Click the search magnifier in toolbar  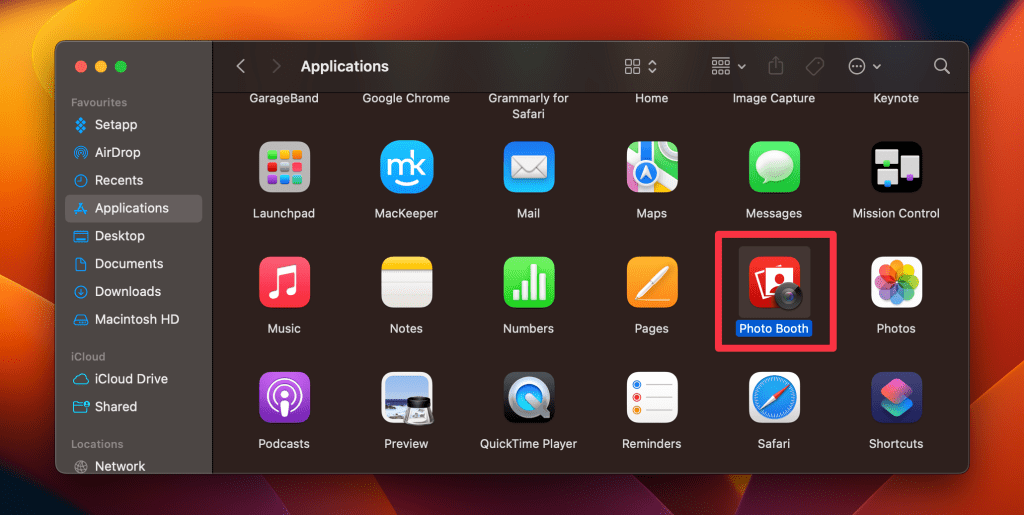941,66
